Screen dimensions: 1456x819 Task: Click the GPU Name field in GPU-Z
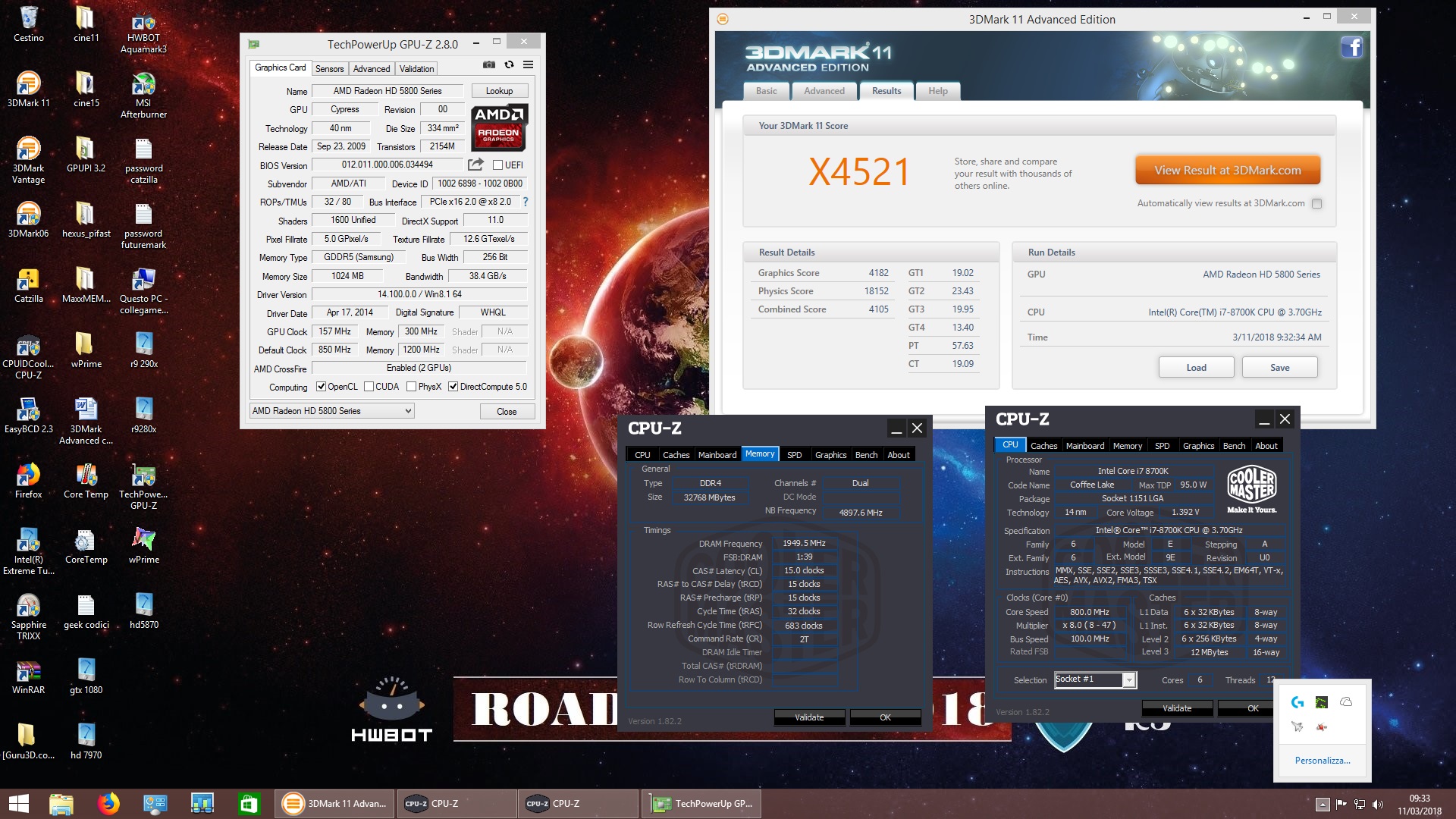(x=387, y=91)
